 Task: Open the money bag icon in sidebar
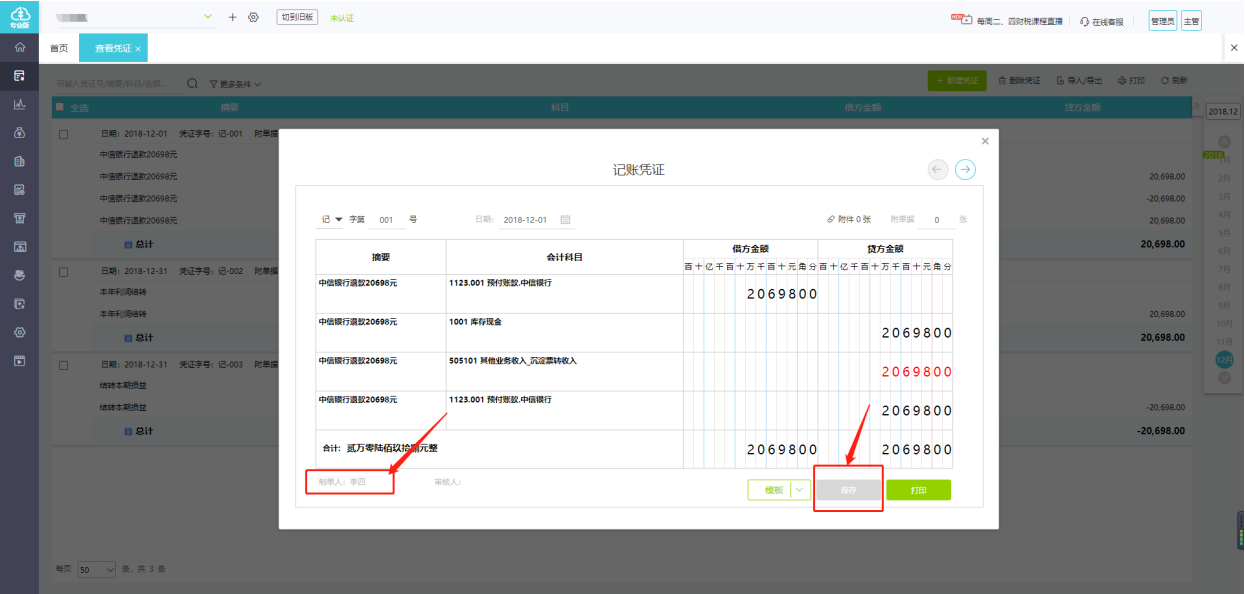(19, 132)
